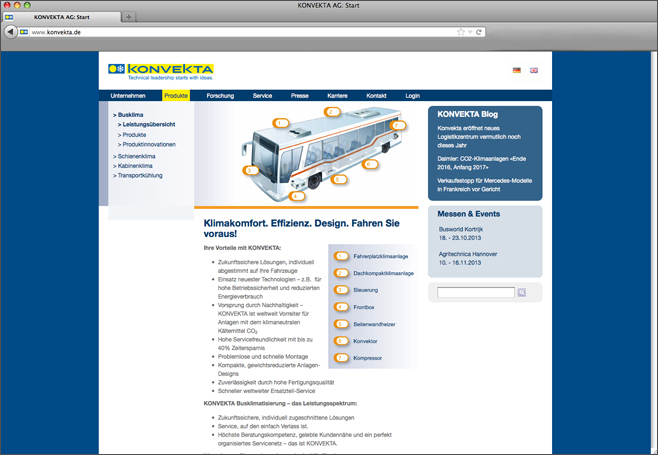
Task: Open blog post about neues Logistikzentrum
Action: click(479, 137)
